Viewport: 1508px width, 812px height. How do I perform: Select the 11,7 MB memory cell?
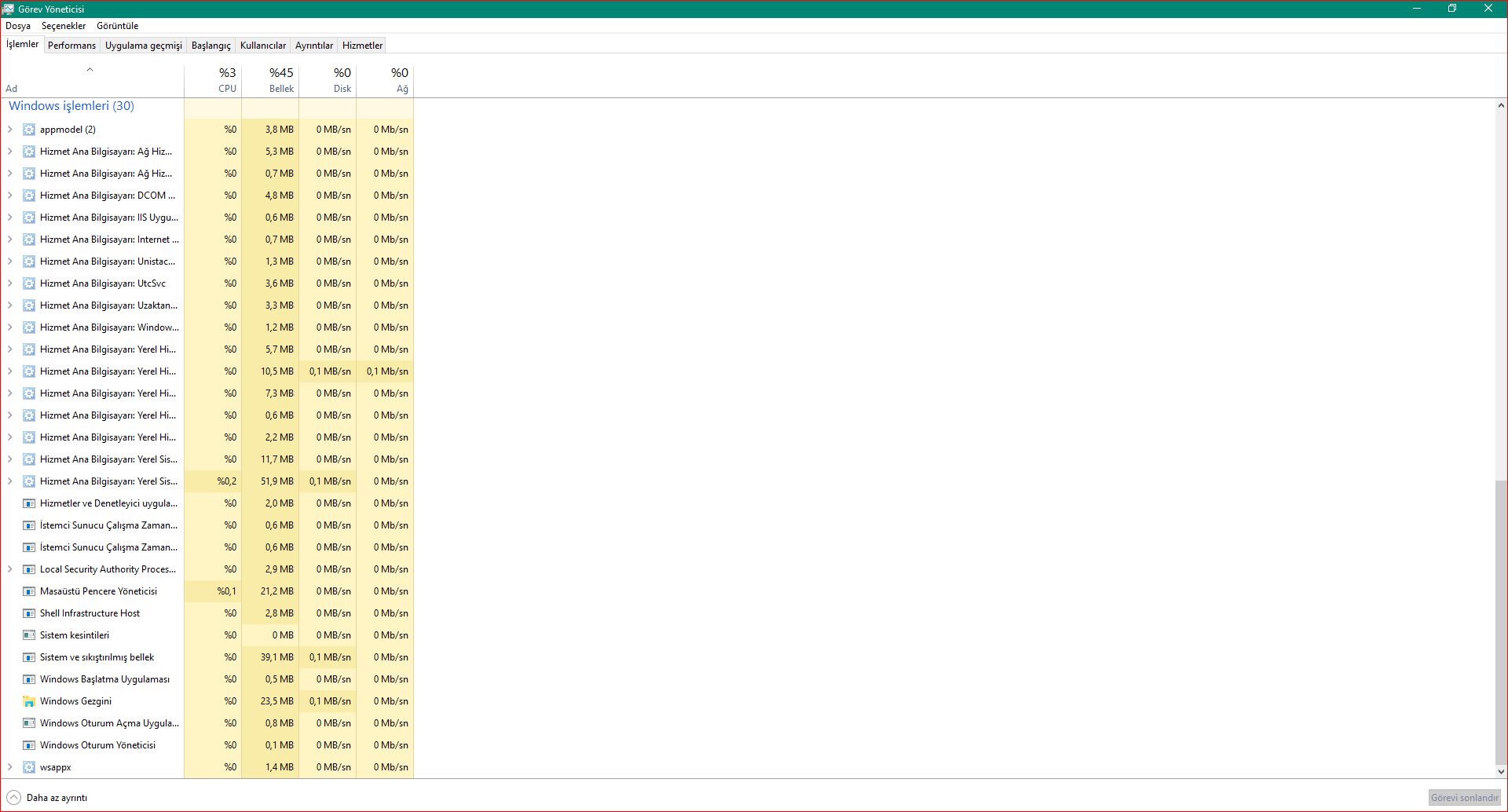pos(270,459)
